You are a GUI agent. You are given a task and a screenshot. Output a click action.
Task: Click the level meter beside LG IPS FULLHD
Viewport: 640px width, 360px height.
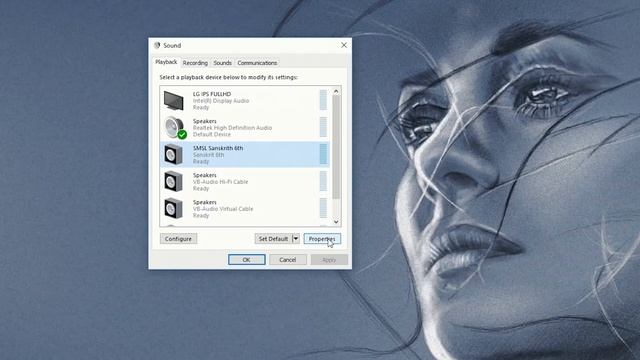click(x=323, y=100)
